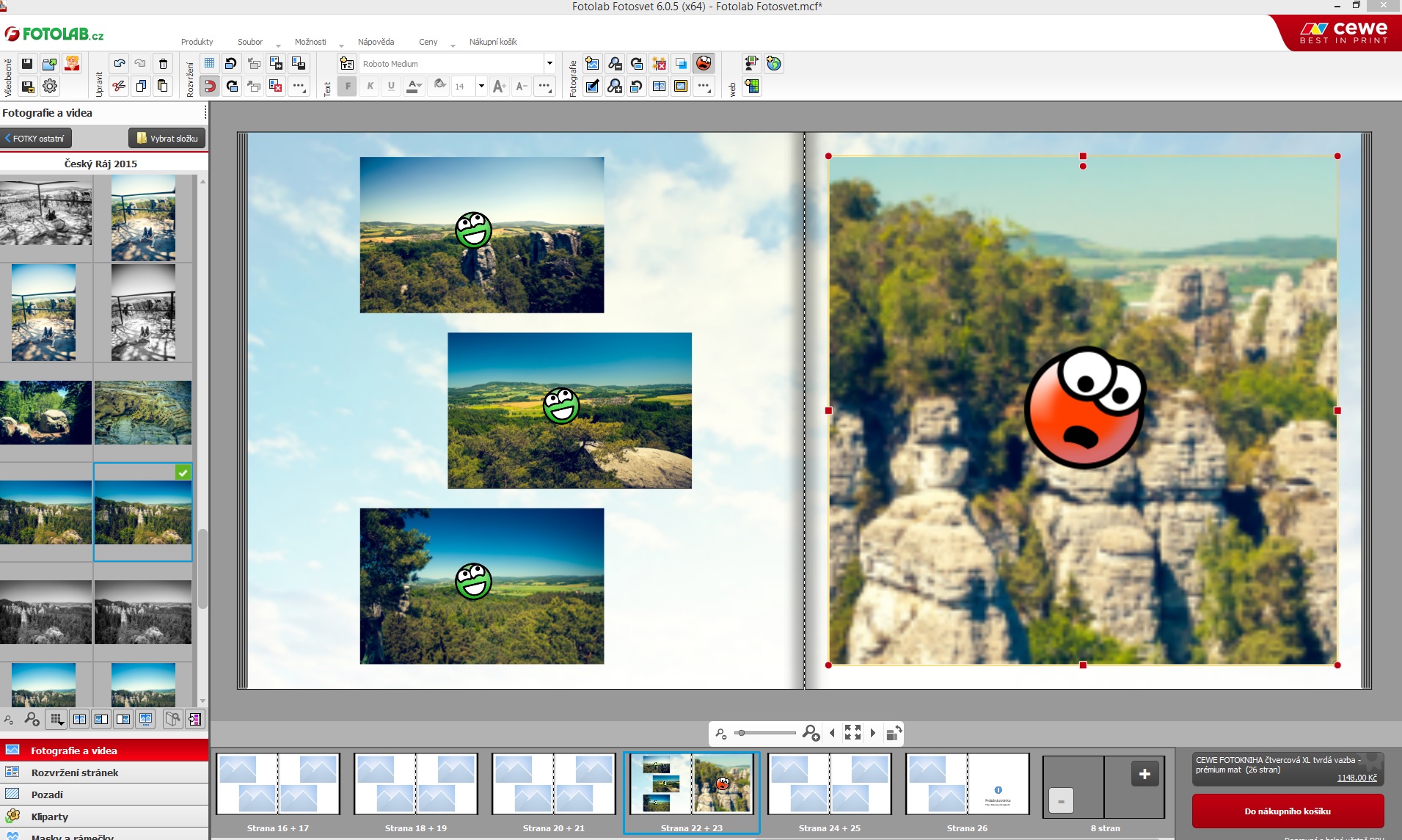Open the Roboto Medium font dropdown

click(549, 64)
